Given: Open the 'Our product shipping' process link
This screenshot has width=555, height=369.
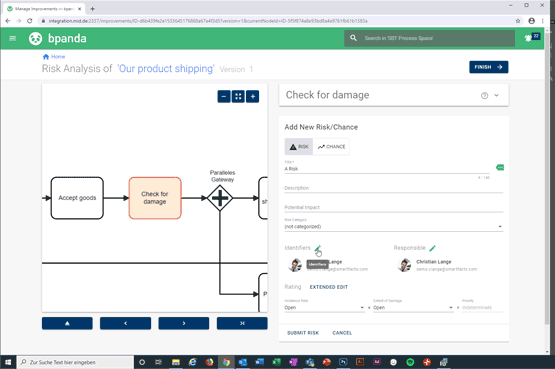Looking at the screenshot, I should [x=166, y=69].
